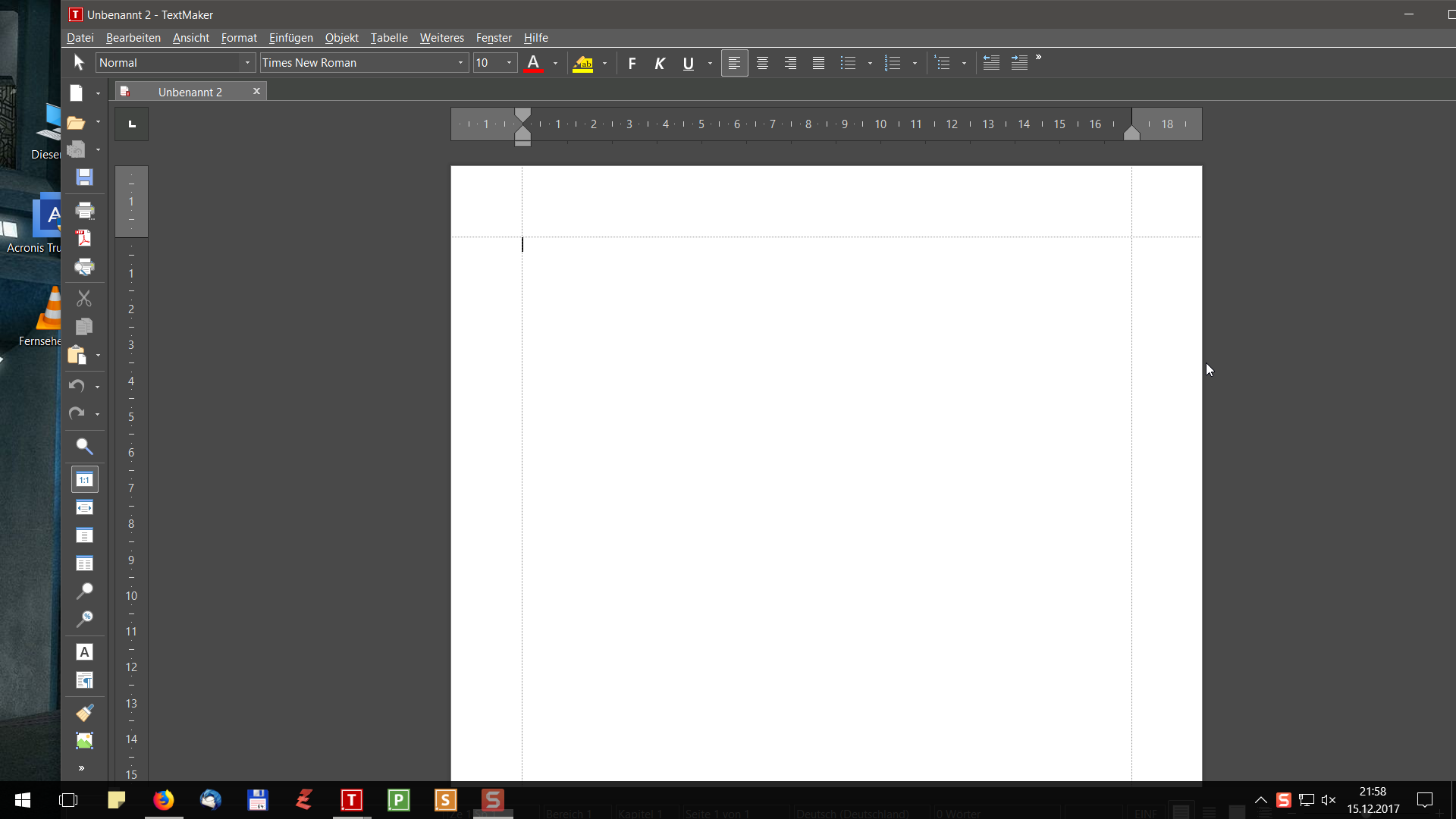The image size is (1456, 819).
Task: Open the zoom percentage setting
Action: pyautogui.click(x=84, y=619)
